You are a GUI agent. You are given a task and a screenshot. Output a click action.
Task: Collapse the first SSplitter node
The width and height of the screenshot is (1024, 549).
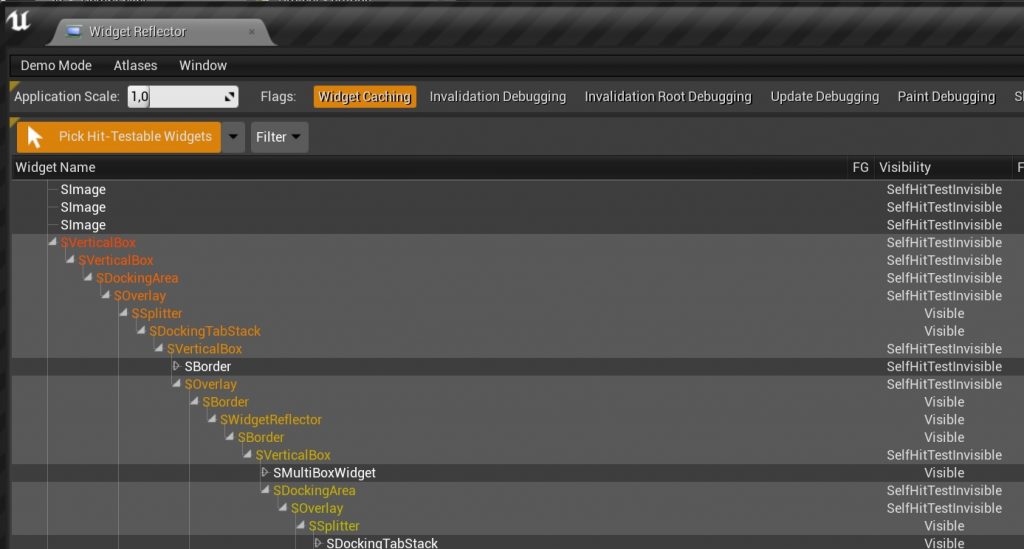[x=123, y=313]
